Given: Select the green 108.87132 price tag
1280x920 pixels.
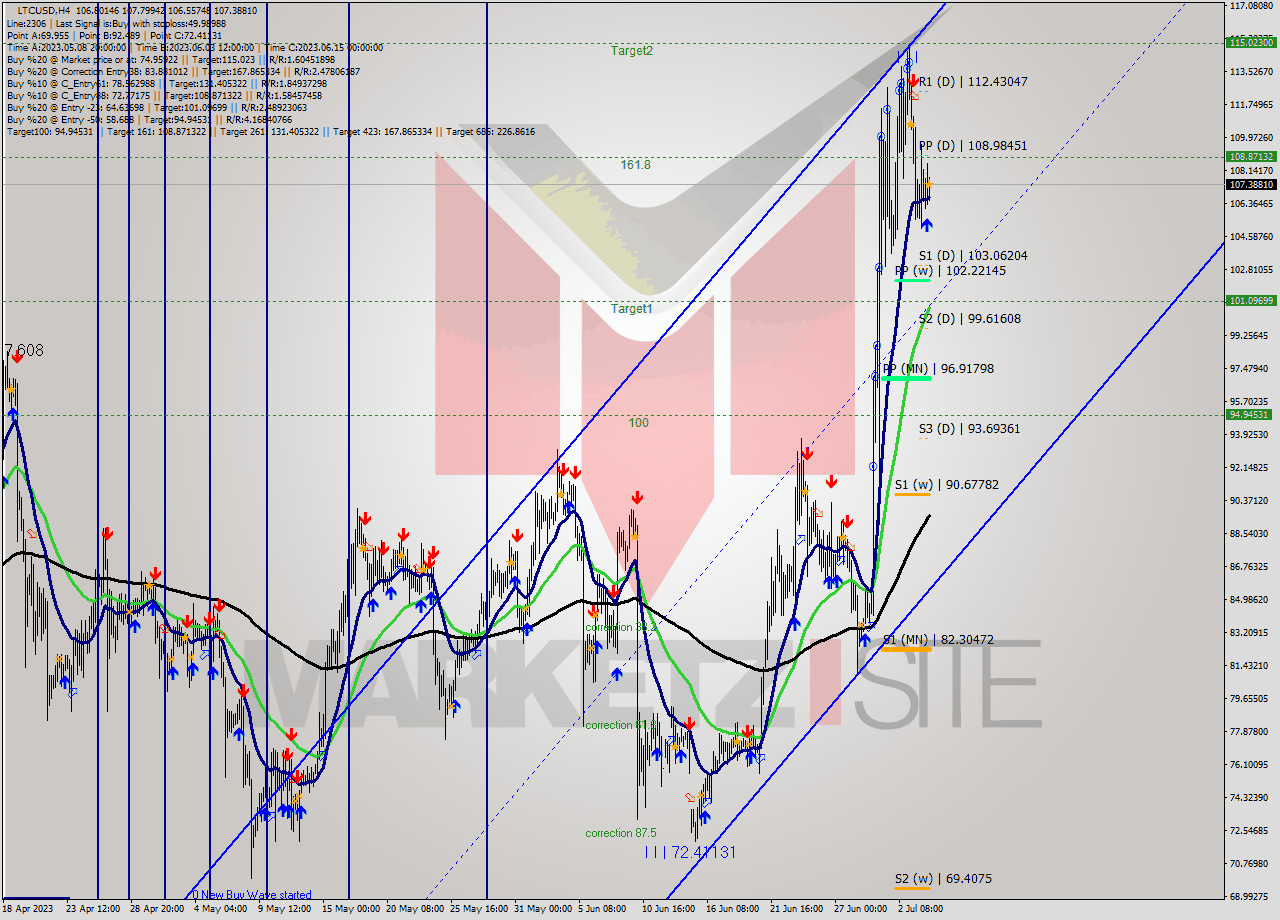Looking at the screenshot, I should point(1251,157).
